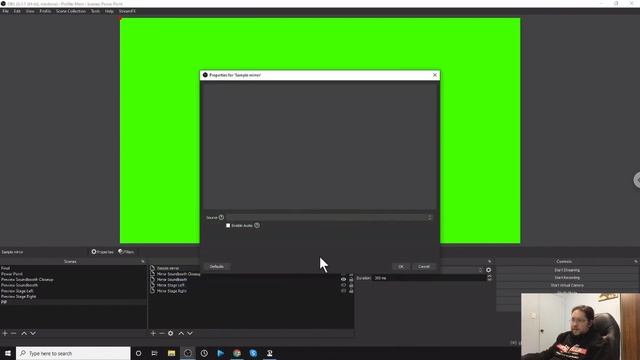Toggle the lock for Mirror Stage Left source
This screenshot has height=360, width=640.
pyautogui.click(x=351, y=285)
